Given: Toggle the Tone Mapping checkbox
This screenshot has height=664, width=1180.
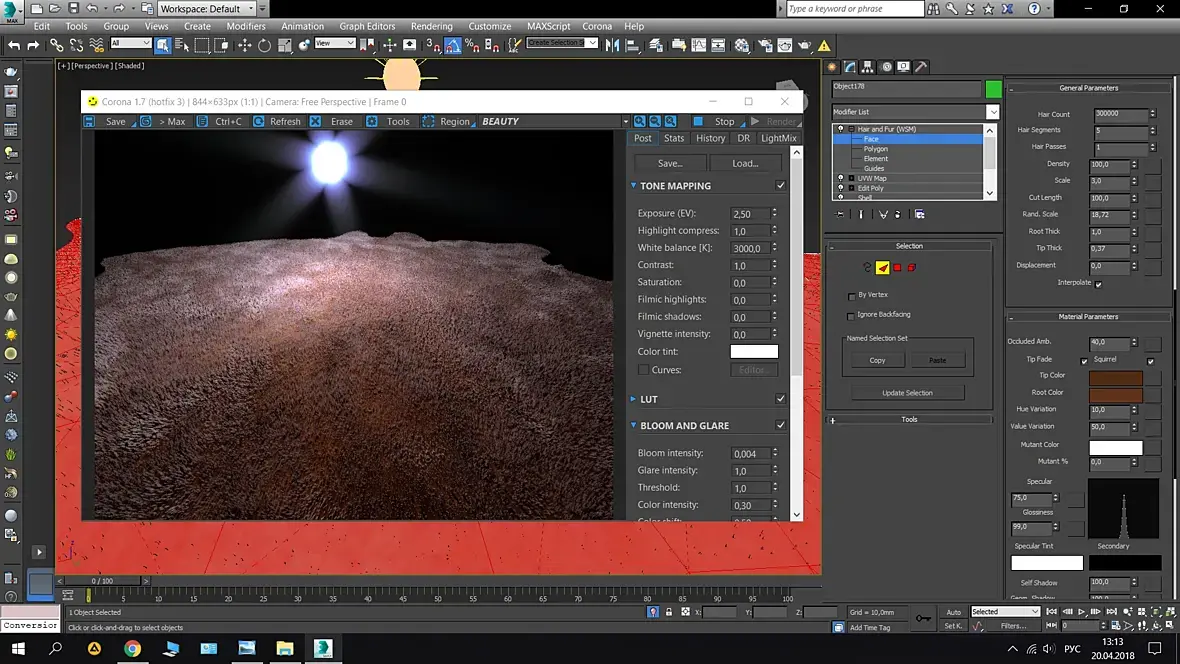Looking at the screenshot, I should (x=780, y=185).
